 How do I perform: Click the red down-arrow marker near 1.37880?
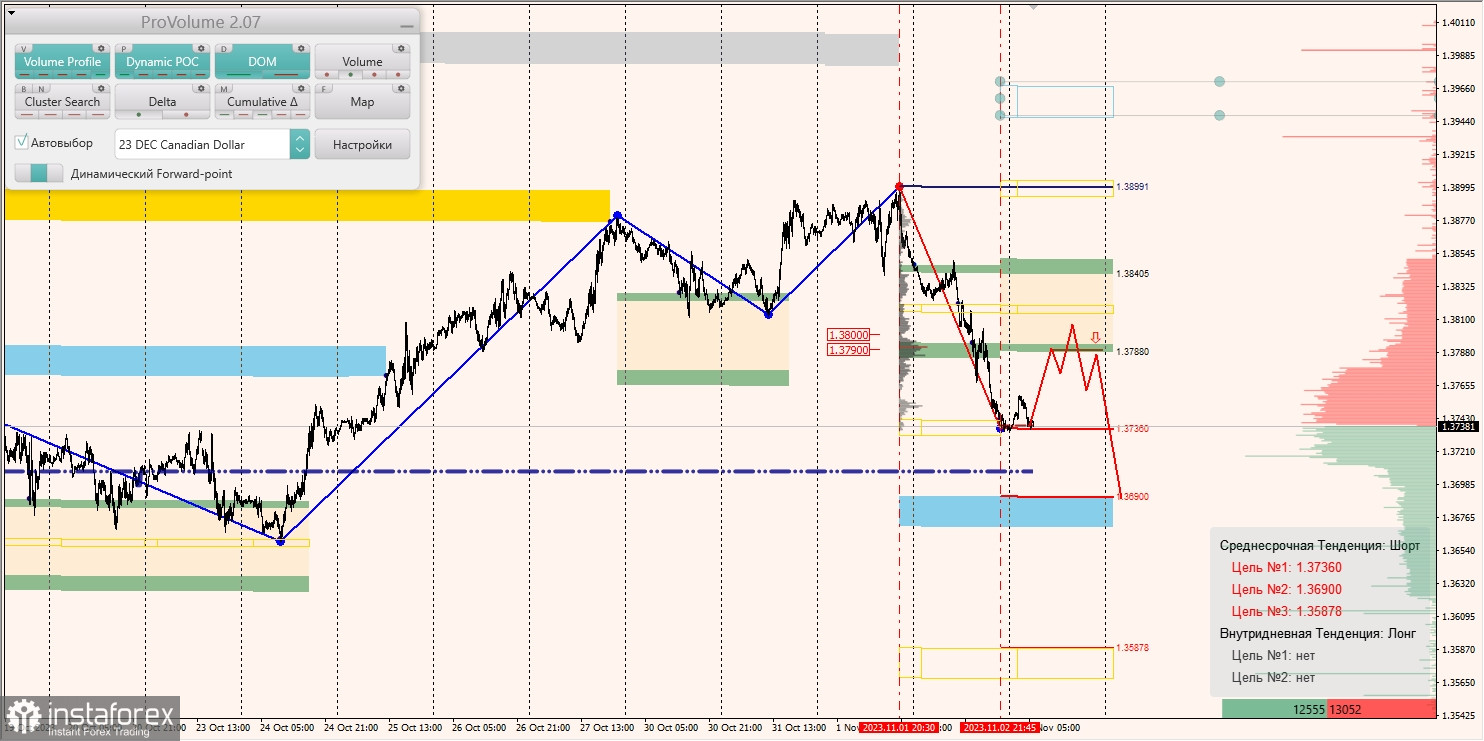coord(1095,337)
